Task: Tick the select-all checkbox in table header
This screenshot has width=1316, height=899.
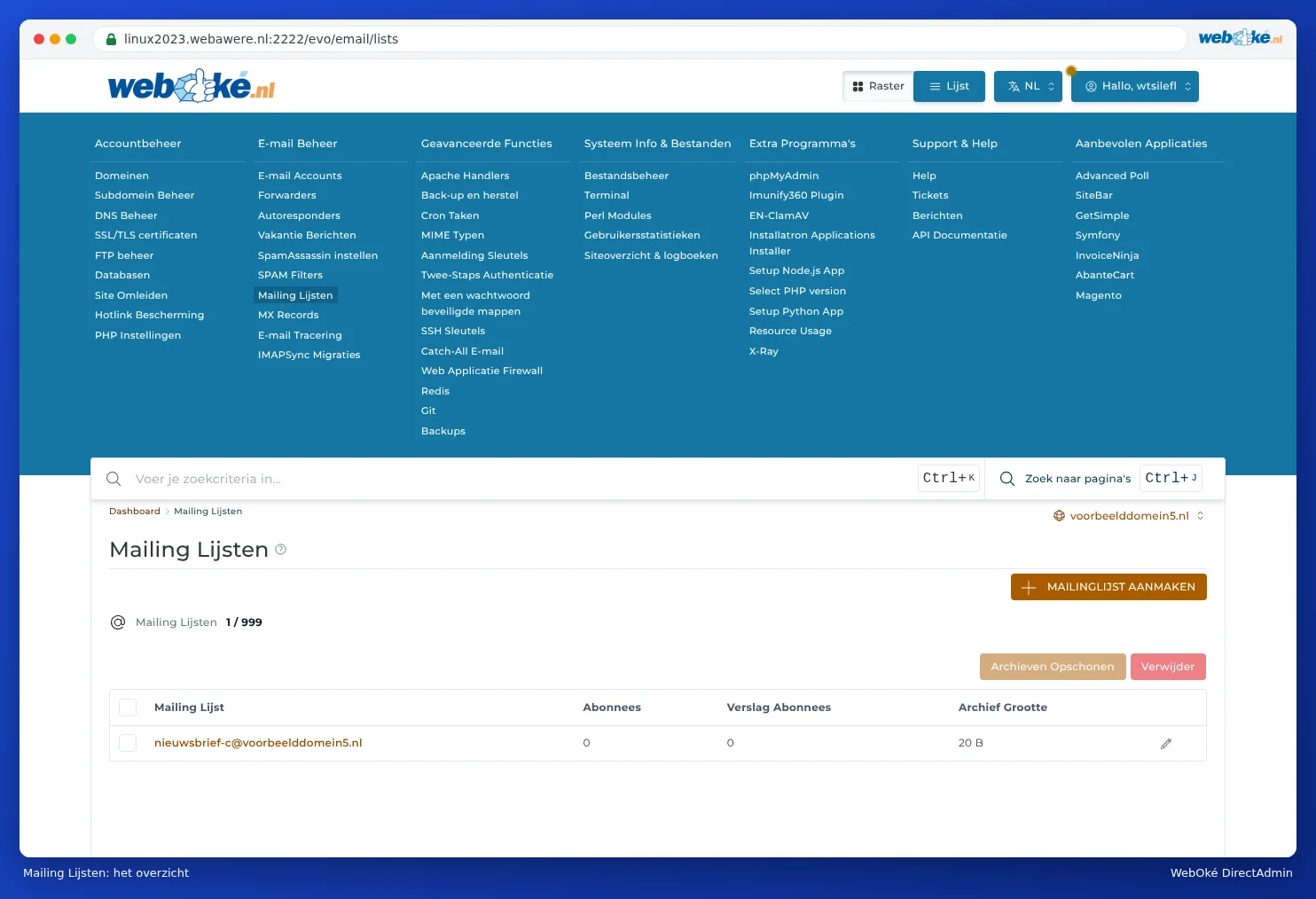Action: point(128,707)
